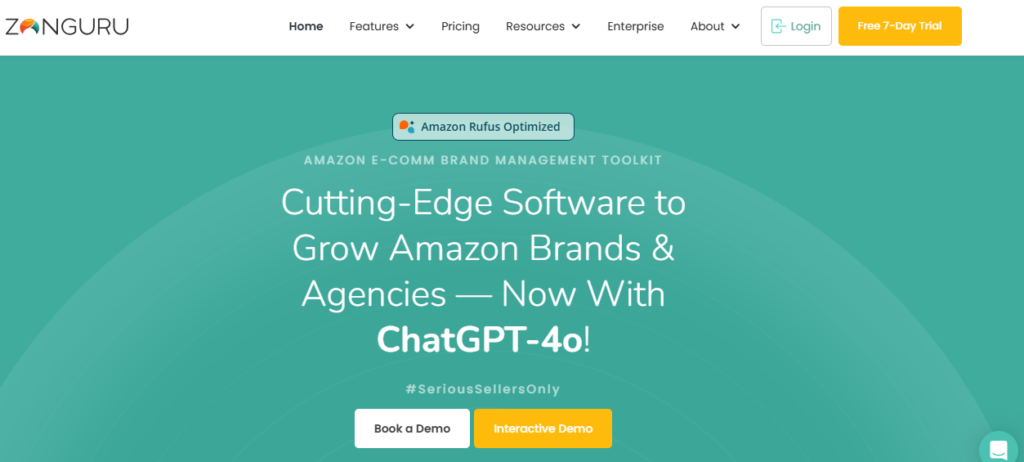Launch the Interactive Demo
The width and height of the screenshot is (1024, 462).
(543, 429)
